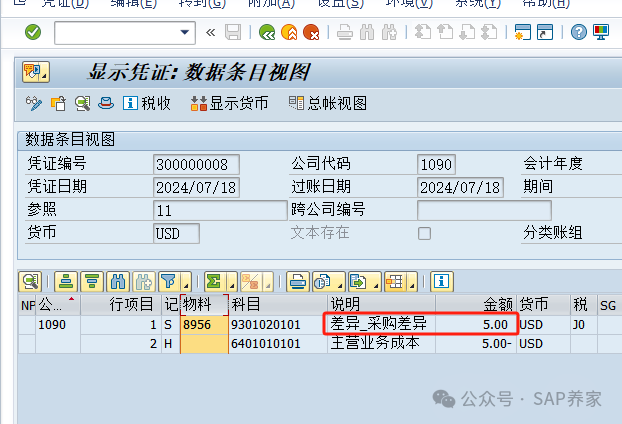Click the 凭证编号 field showing 300000008
The width and height of the screenshot is (622, 424).
[x=196, y=164]
